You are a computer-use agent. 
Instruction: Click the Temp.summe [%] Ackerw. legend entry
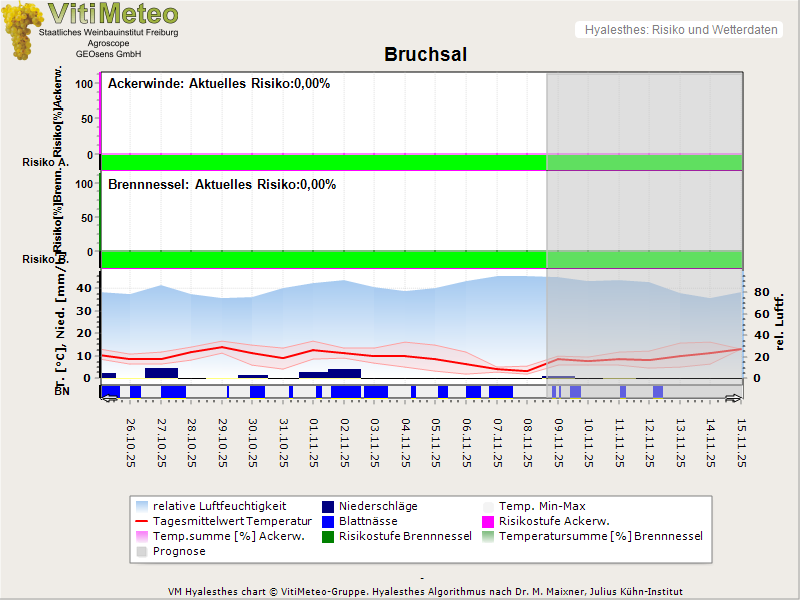coord(216,536)
